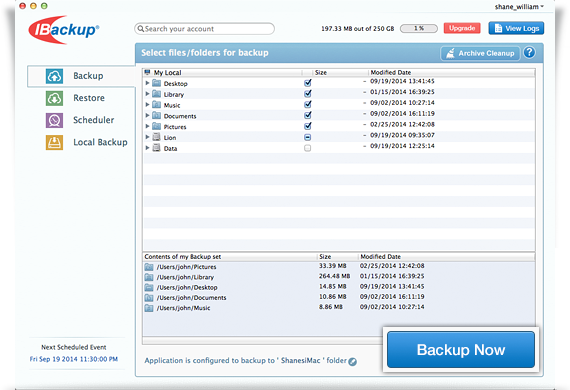Click the 197.33 MB out of 250 GB text
This screenshot has width=570, height=390.
357,29
